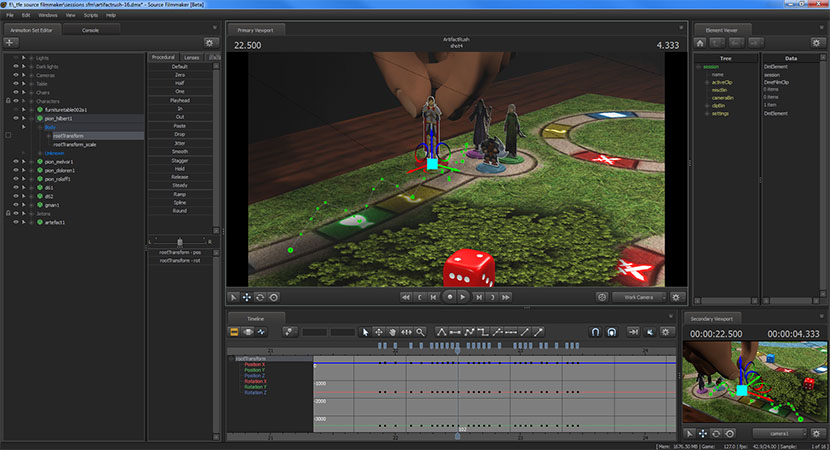Toggle visibility eye for artefact1

[x=16, y=222]
